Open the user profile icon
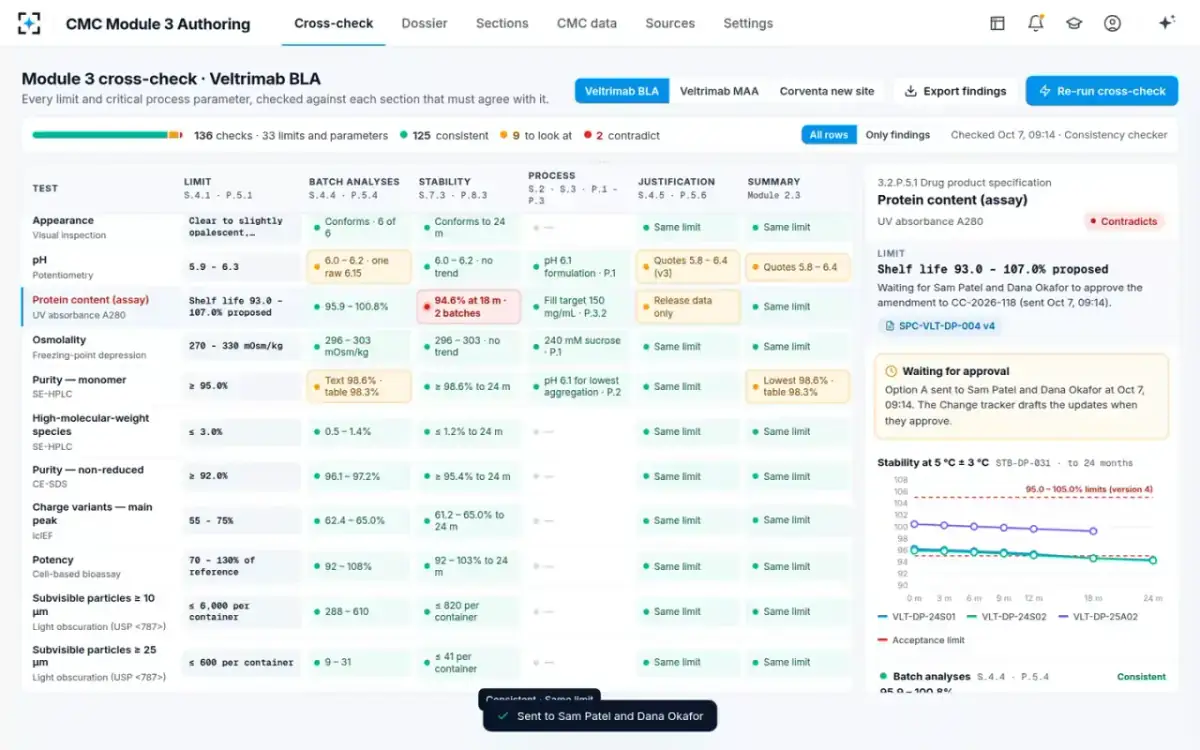The image size is (1200, 750). pos(1112,23)
